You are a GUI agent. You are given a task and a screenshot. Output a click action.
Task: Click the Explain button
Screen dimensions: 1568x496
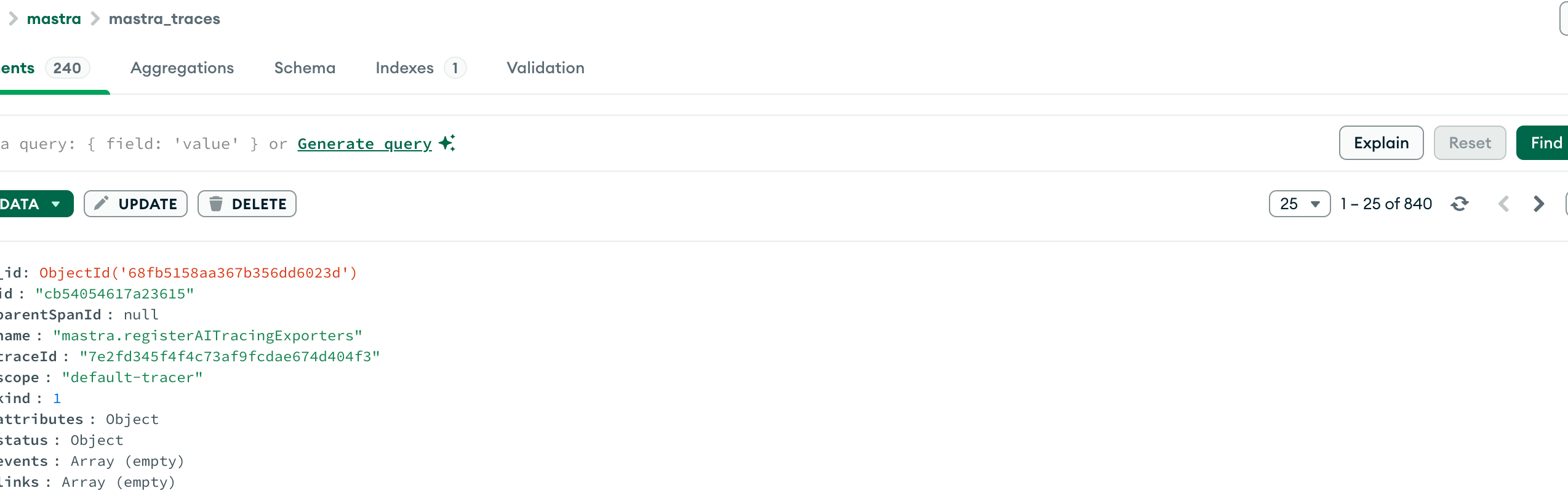point(1380,142)
